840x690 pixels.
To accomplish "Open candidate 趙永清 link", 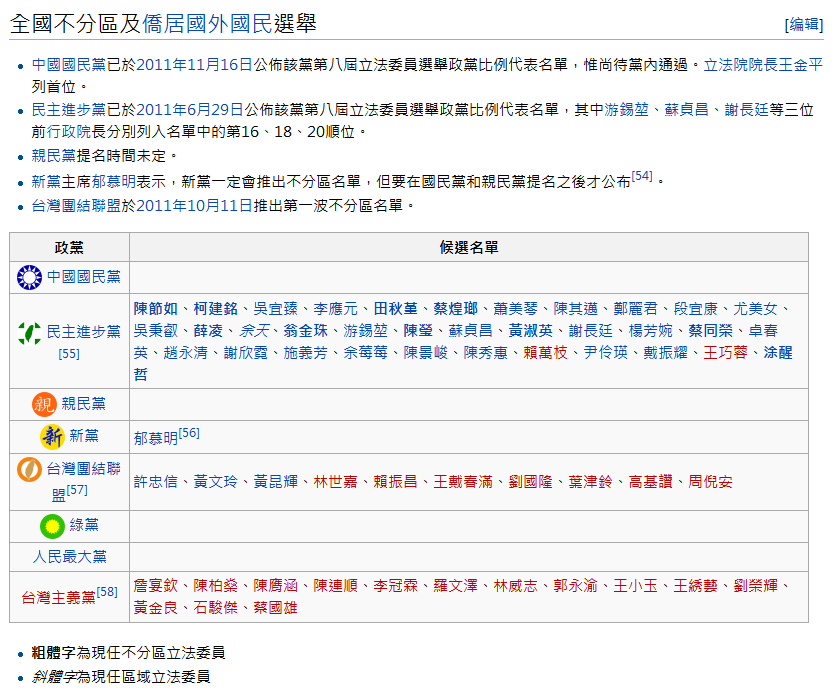I will pos(186,353).
